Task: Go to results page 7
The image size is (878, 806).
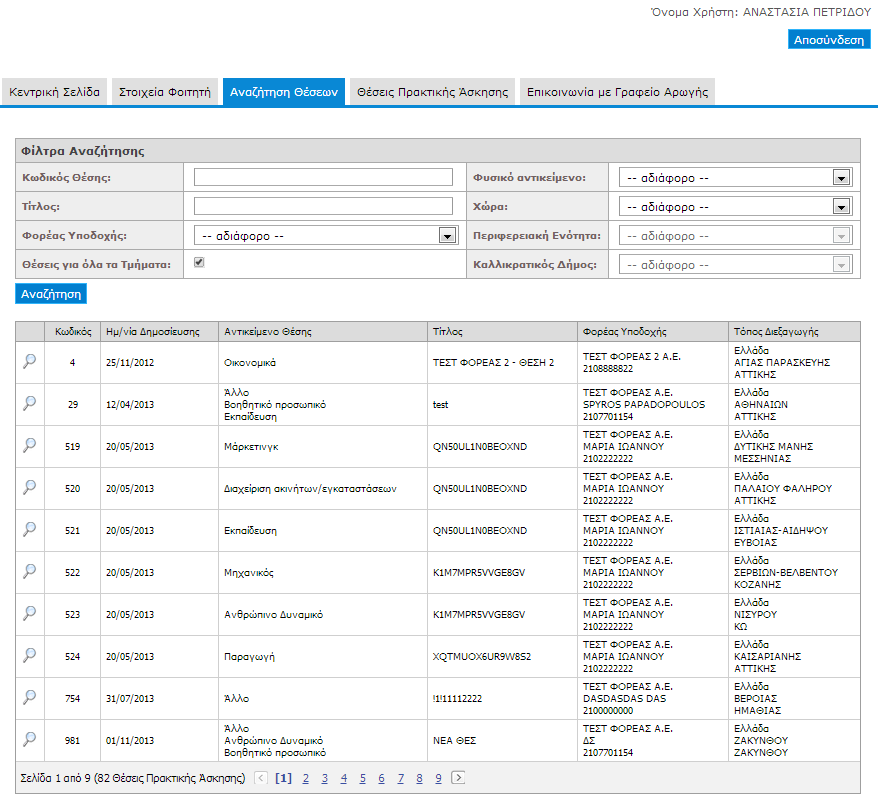Action: [x=400, y=778]
